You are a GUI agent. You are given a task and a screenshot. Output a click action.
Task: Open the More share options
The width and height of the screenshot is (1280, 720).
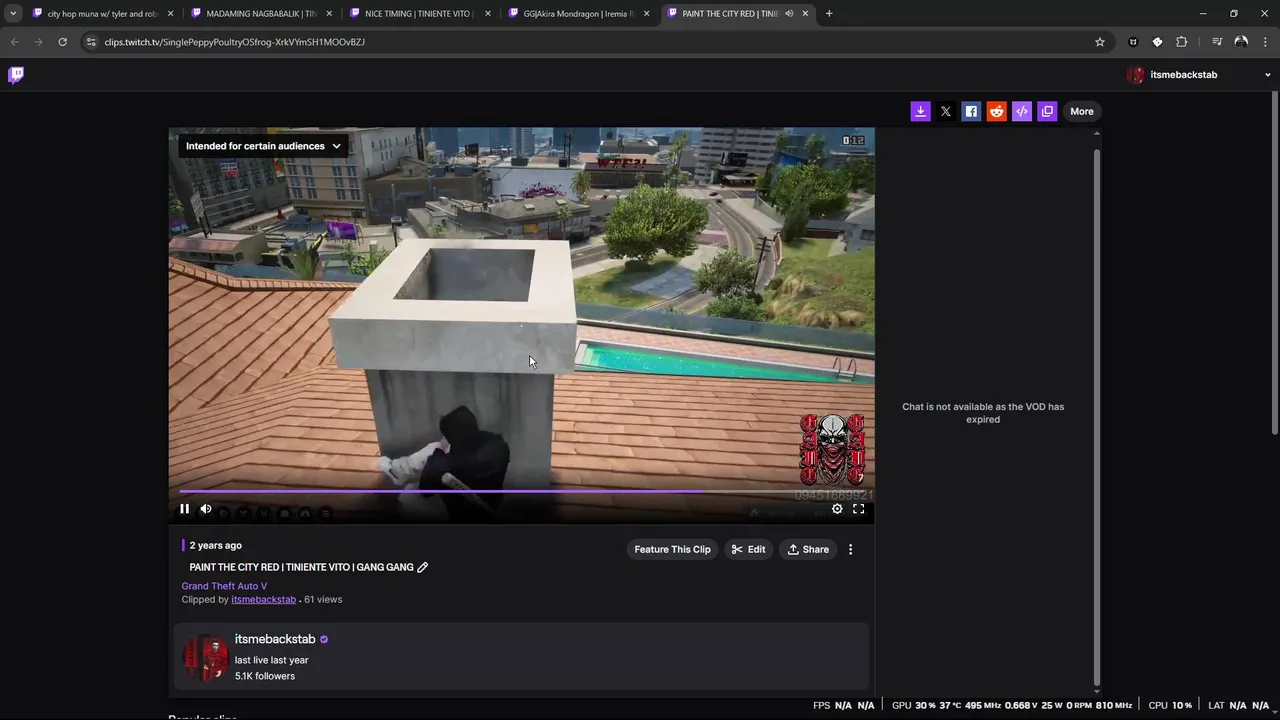coord(1082,111)
